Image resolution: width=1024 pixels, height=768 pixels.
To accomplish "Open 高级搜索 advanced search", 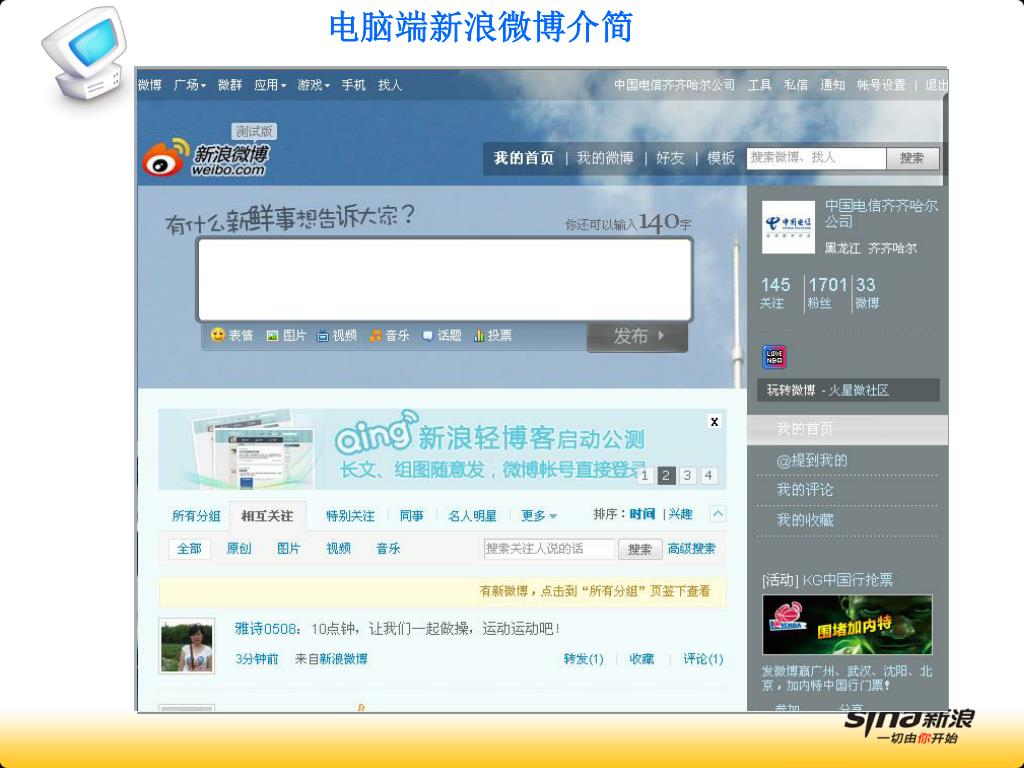I will point(692,549).
